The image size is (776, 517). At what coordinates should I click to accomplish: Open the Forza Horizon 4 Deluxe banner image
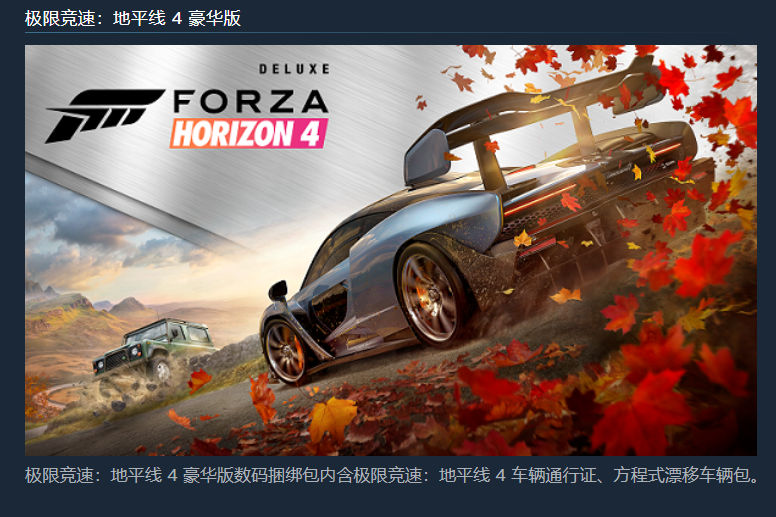[x=390, y=250]
